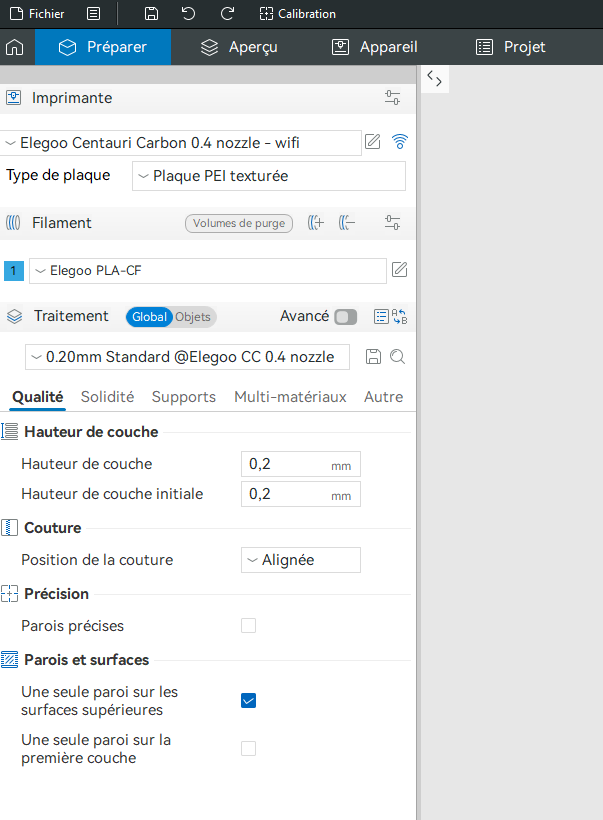Open Position de la couture dropdown
Screen dimensions: 603x820
(x=301, y=560)
